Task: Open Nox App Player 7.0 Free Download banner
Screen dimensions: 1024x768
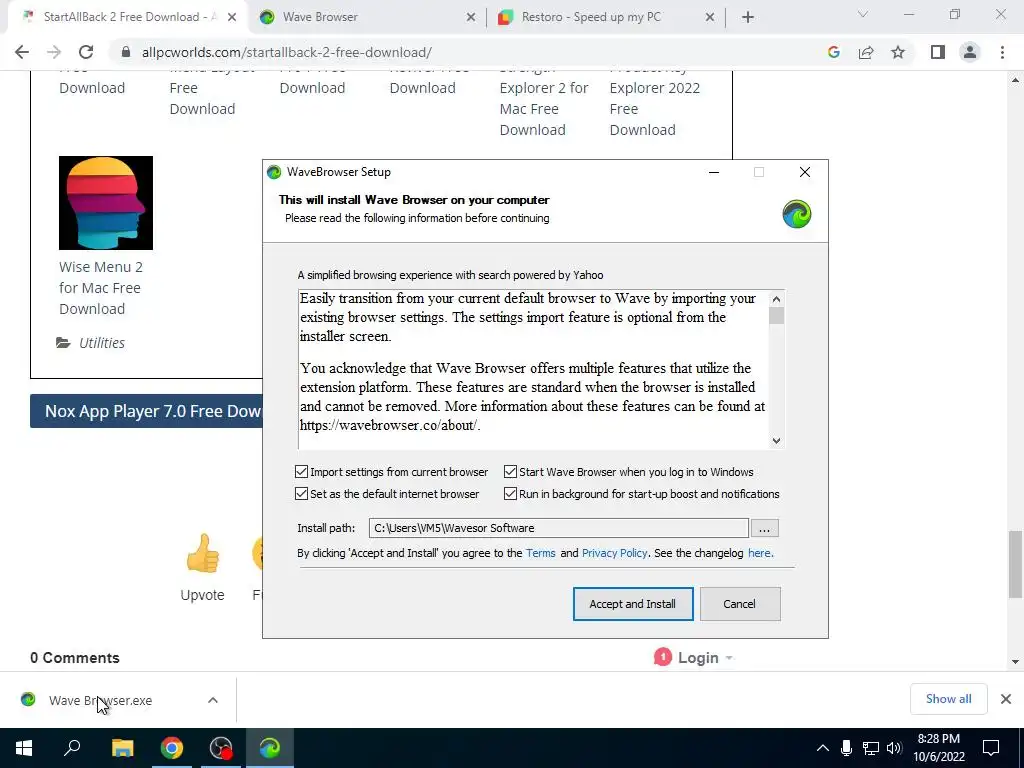Action: coord(146,411)
